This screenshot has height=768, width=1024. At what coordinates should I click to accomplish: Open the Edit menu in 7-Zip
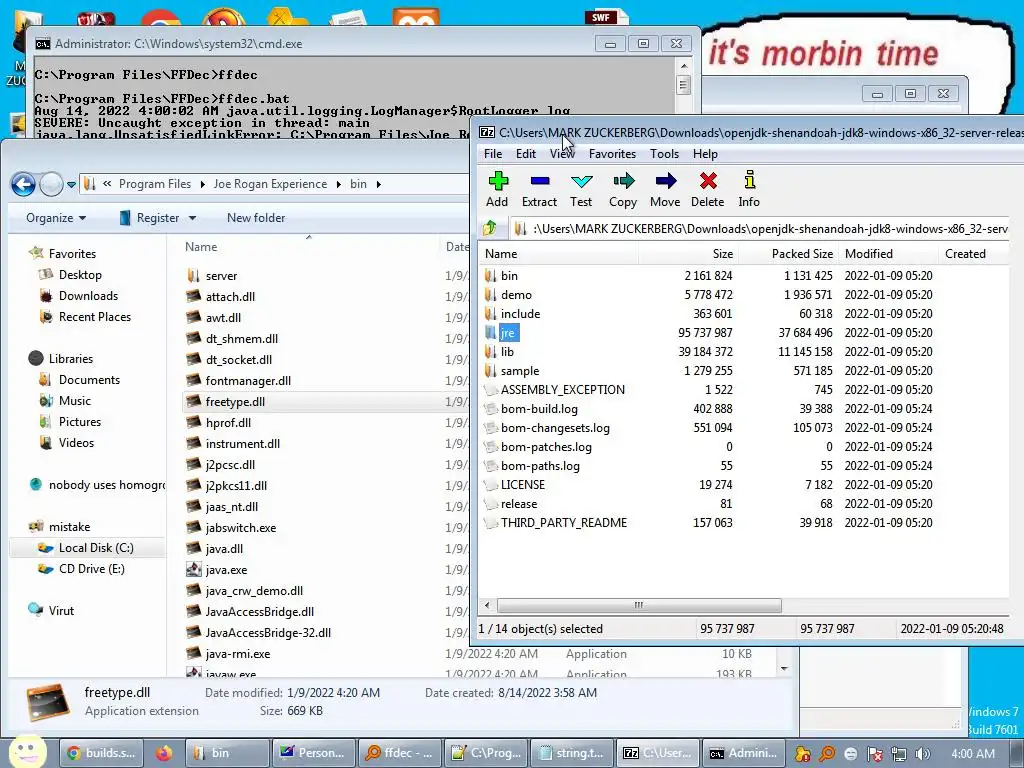pyautogui.click(x=526, y=153)
